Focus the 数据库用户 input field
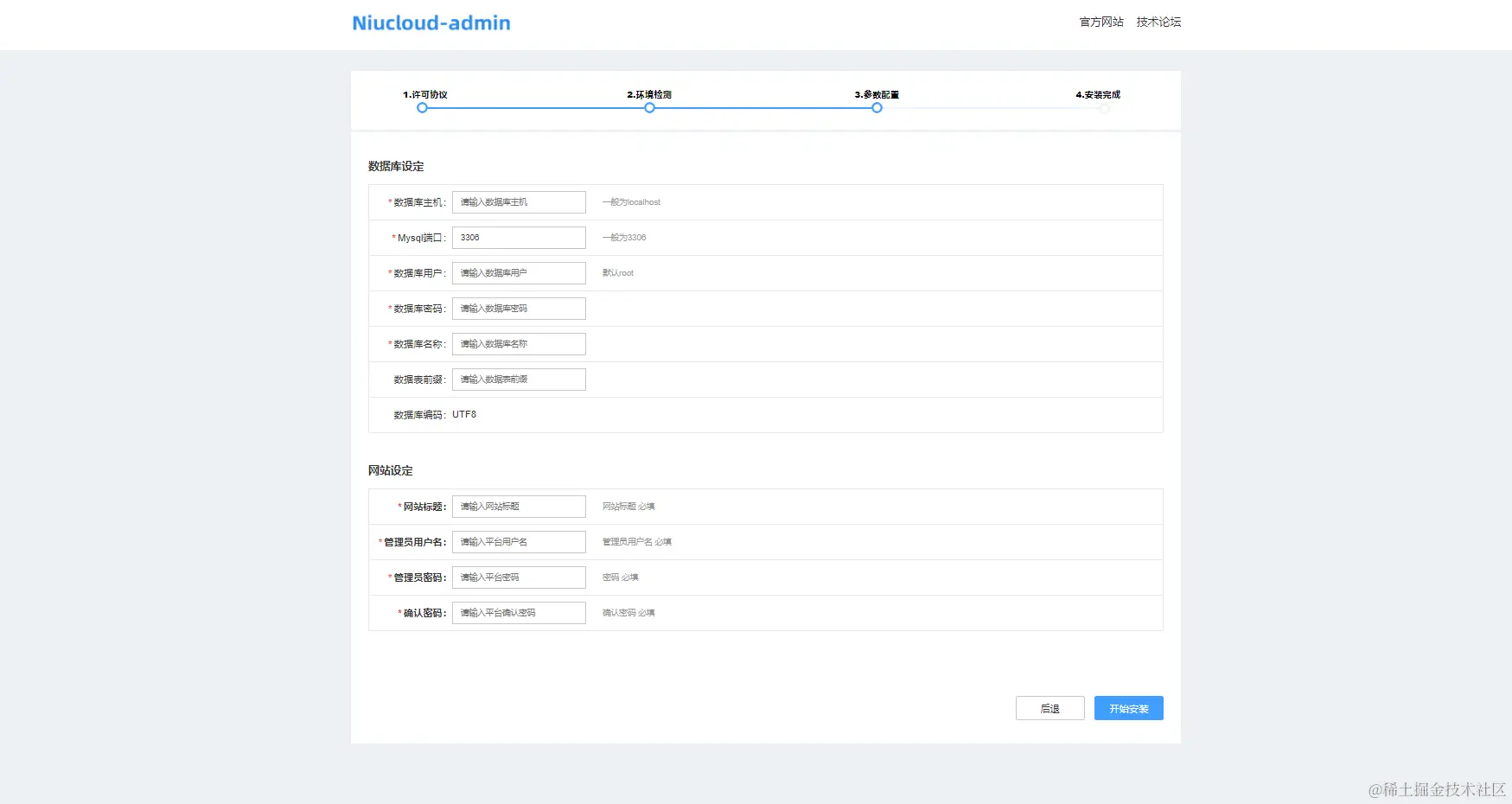 (x=519, y=273)
